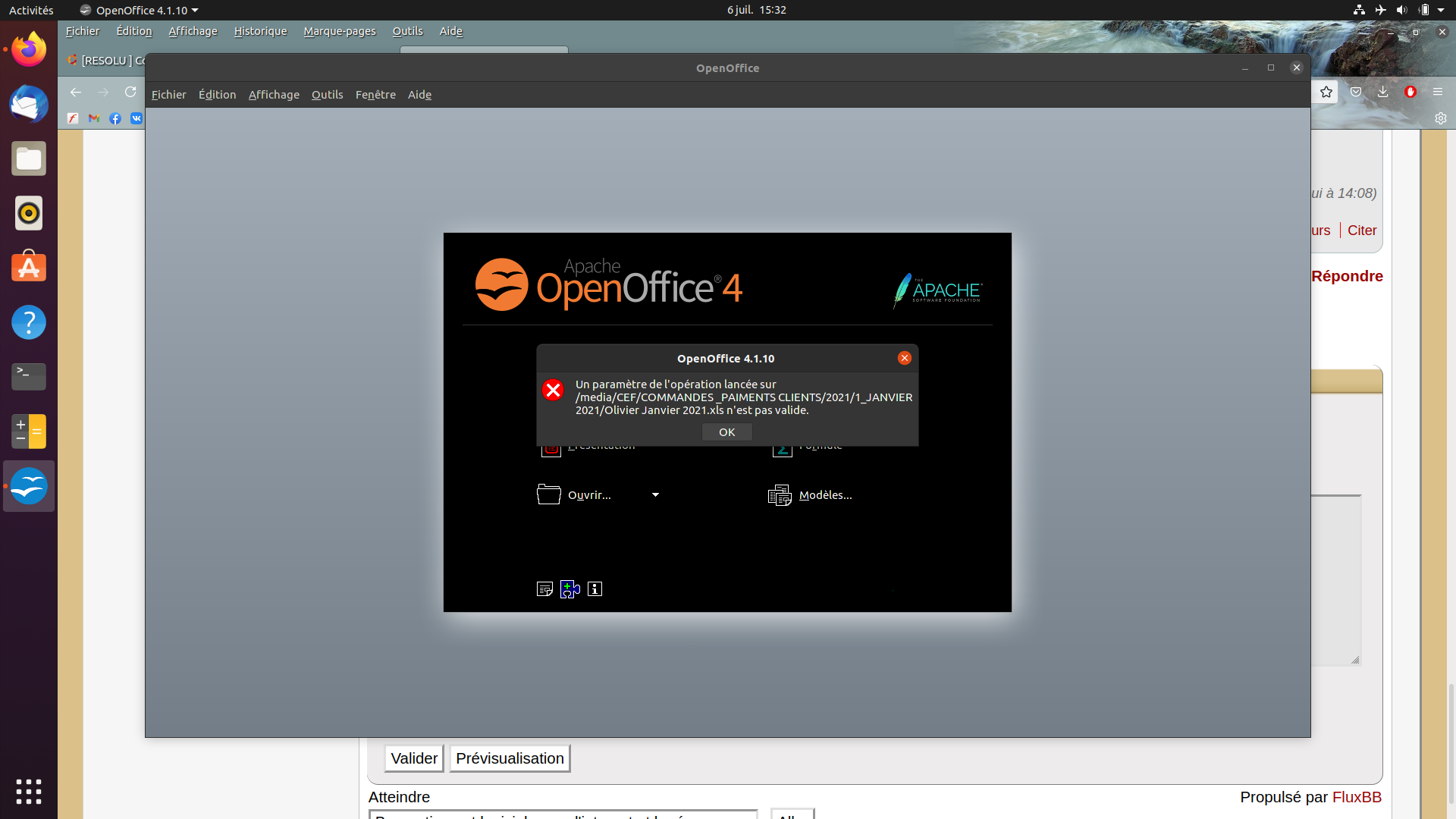1456x819 pixels.
Task: Click the Valider button
Action: [413, 758]
